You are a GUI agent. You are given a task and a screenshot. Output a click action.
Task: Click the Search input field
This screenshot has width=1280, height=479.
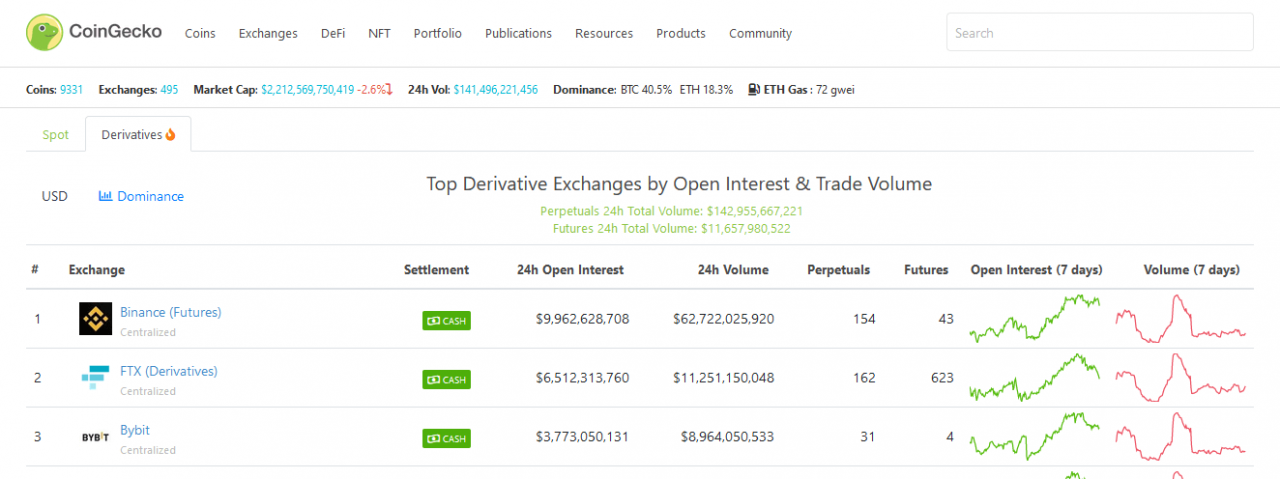[x=1100, y=32]
